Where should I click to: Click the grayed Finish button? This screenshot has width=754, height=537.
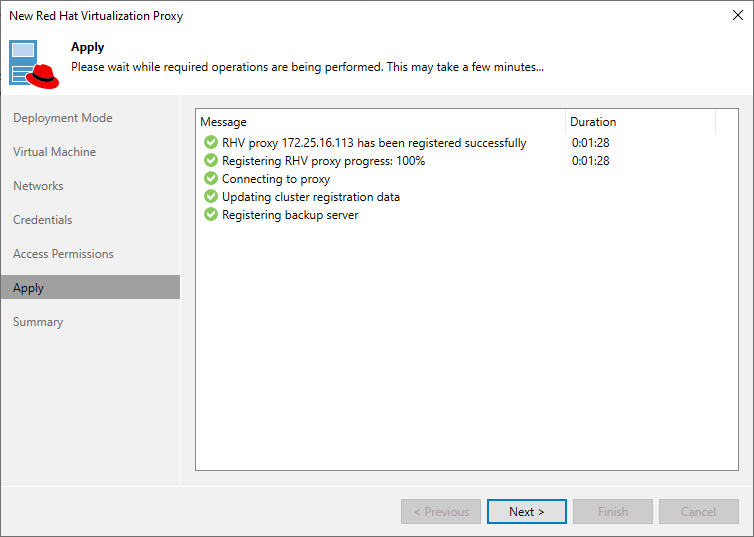[613, 512]
